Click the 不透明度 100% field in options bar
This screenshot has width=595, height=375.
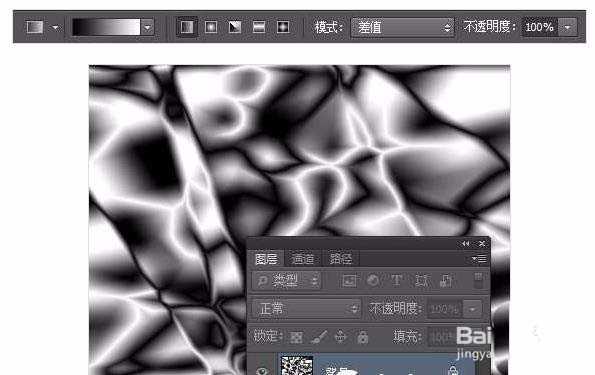tap(539, 27)
